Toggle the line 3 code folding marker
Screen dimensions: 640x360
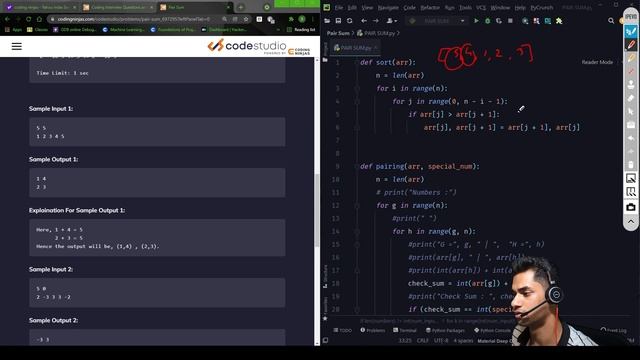[x=357, y=89]
